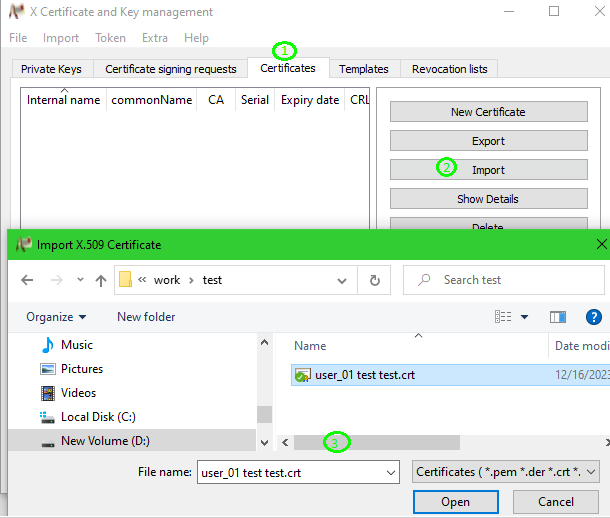Click the Open button
This screenshot has width=610, height=518.
pyautogui.click(x=455, y=502)
